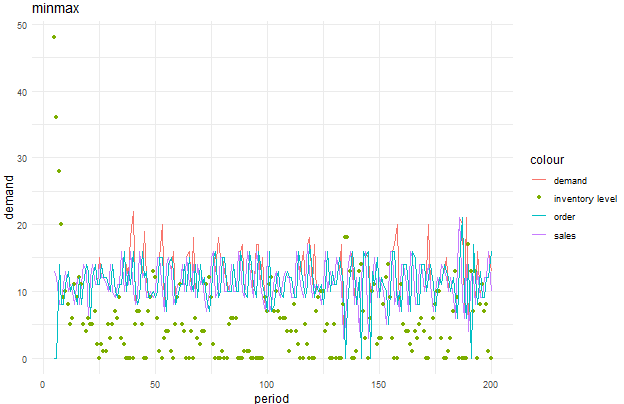Image resolution: width=624 pixels, height=404 pixels.
Task: Click the x-axis tick label 200
Action: click(x=491, y=383)
